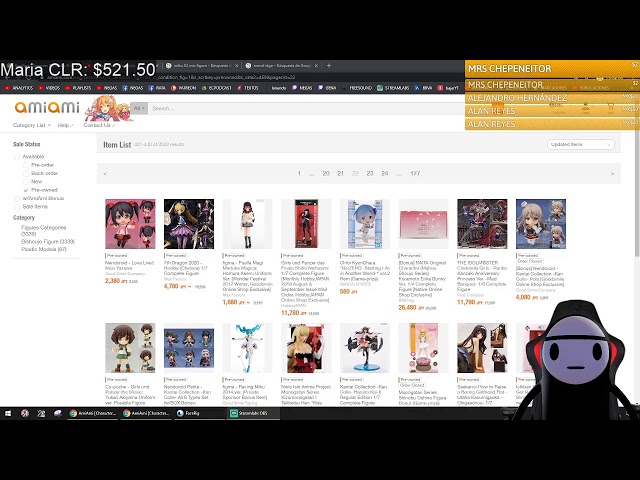Screen dimensions: 640x480
Task: Filter by Bishoujo Figure (3339)
Action: 48,242
